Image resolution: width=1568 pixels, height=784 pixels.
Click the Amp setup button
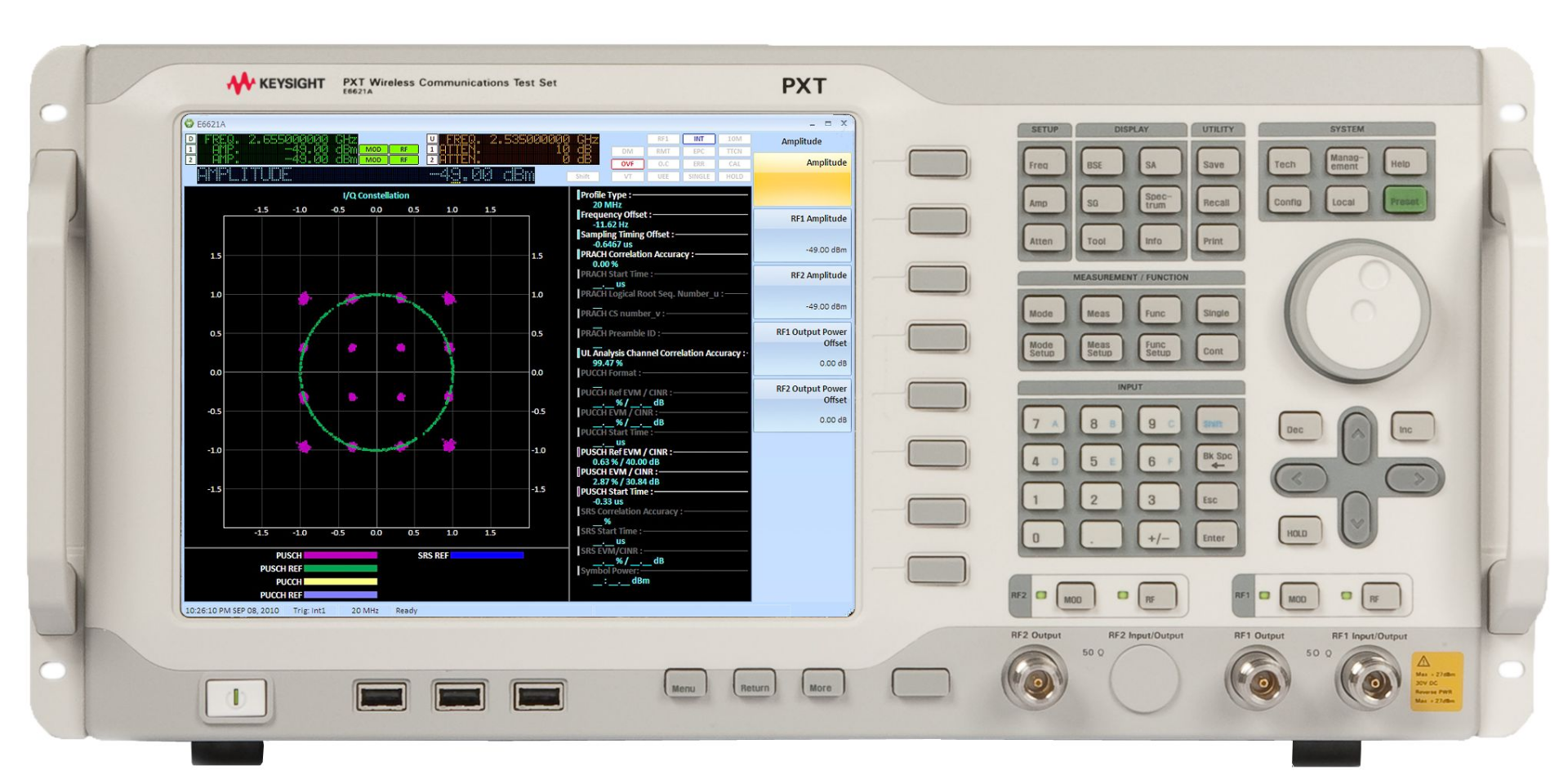[1045, 202]
